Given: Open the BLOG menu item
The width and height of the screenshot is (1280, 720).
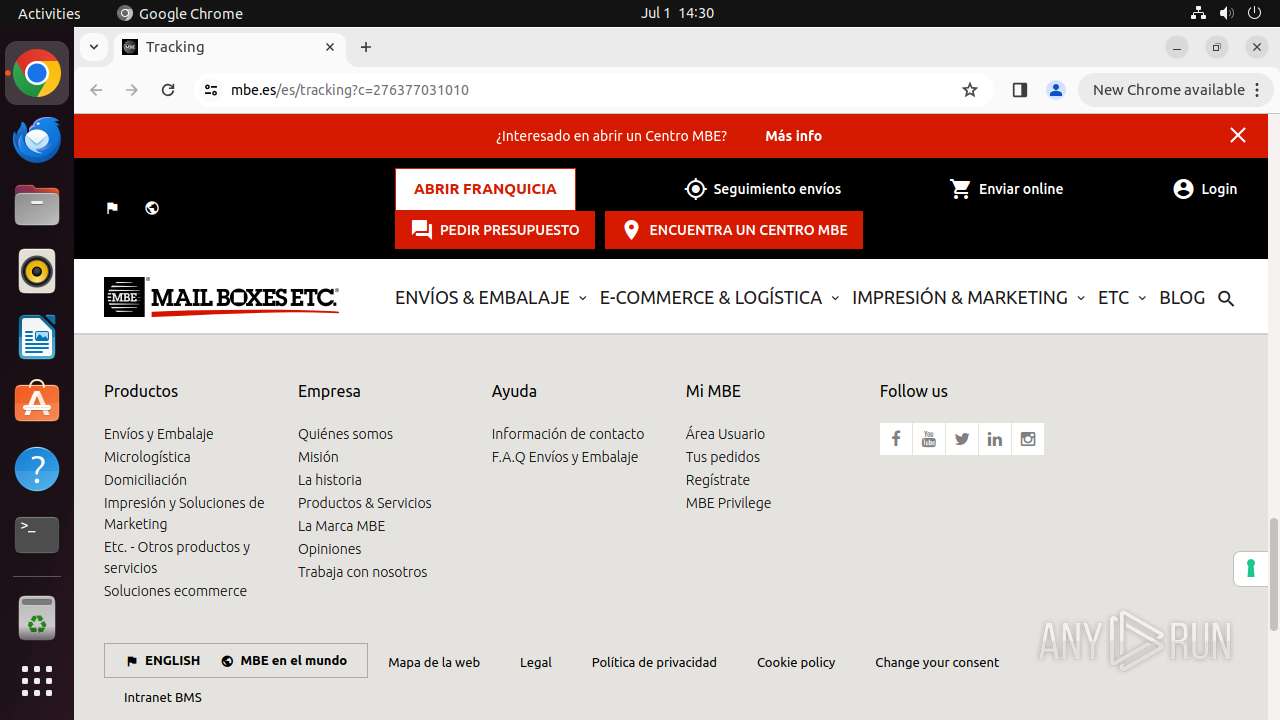Looking at the screenshot, I should [x=1182, y=298].
